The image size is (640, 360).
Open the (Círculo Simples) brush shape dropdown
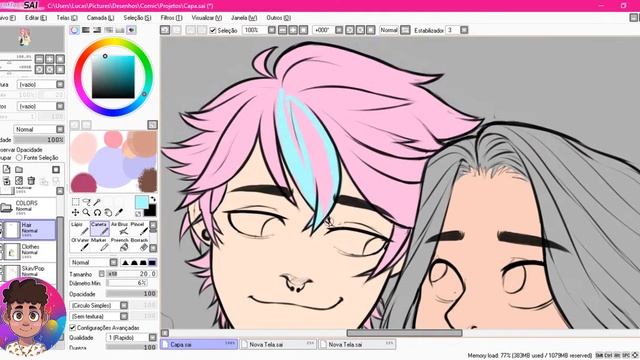(99, 305)
